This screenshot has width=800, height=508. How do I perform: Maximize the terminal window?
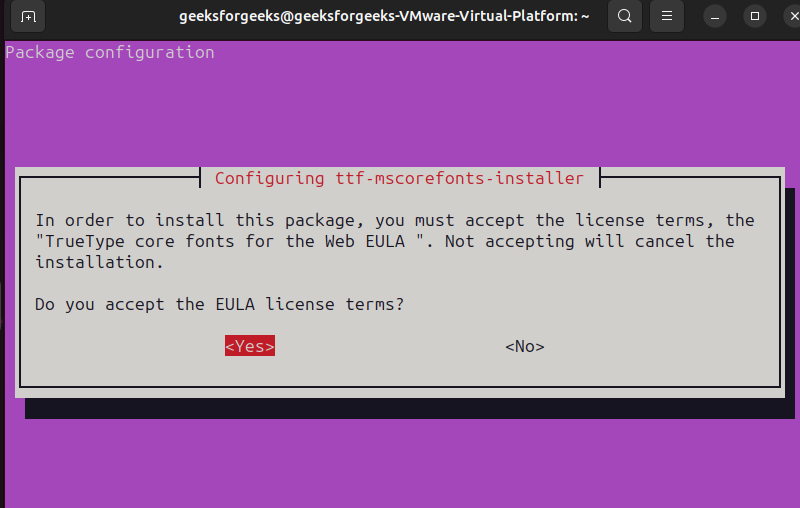[x=753, y=16]
